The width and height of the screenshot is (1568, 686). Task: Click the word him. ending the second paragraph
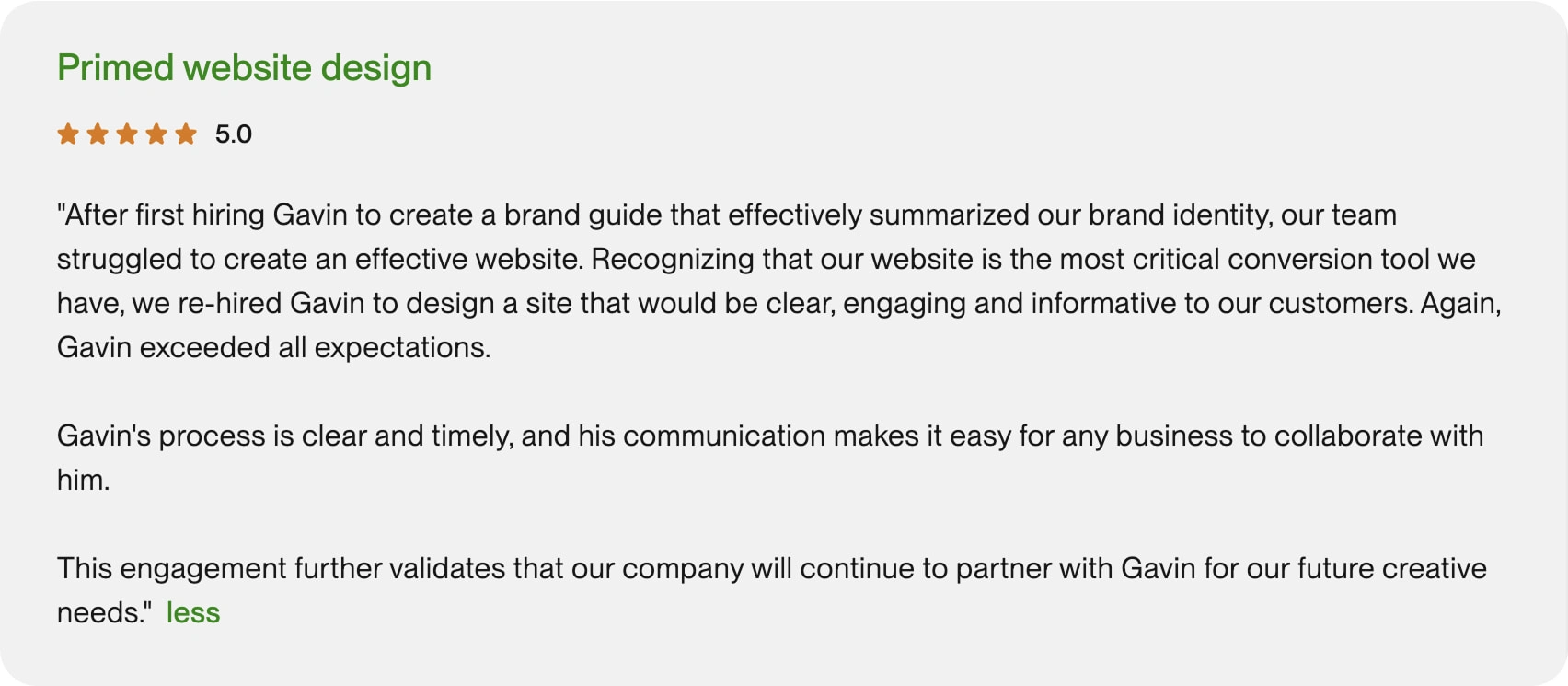click(x=83, y=481)
